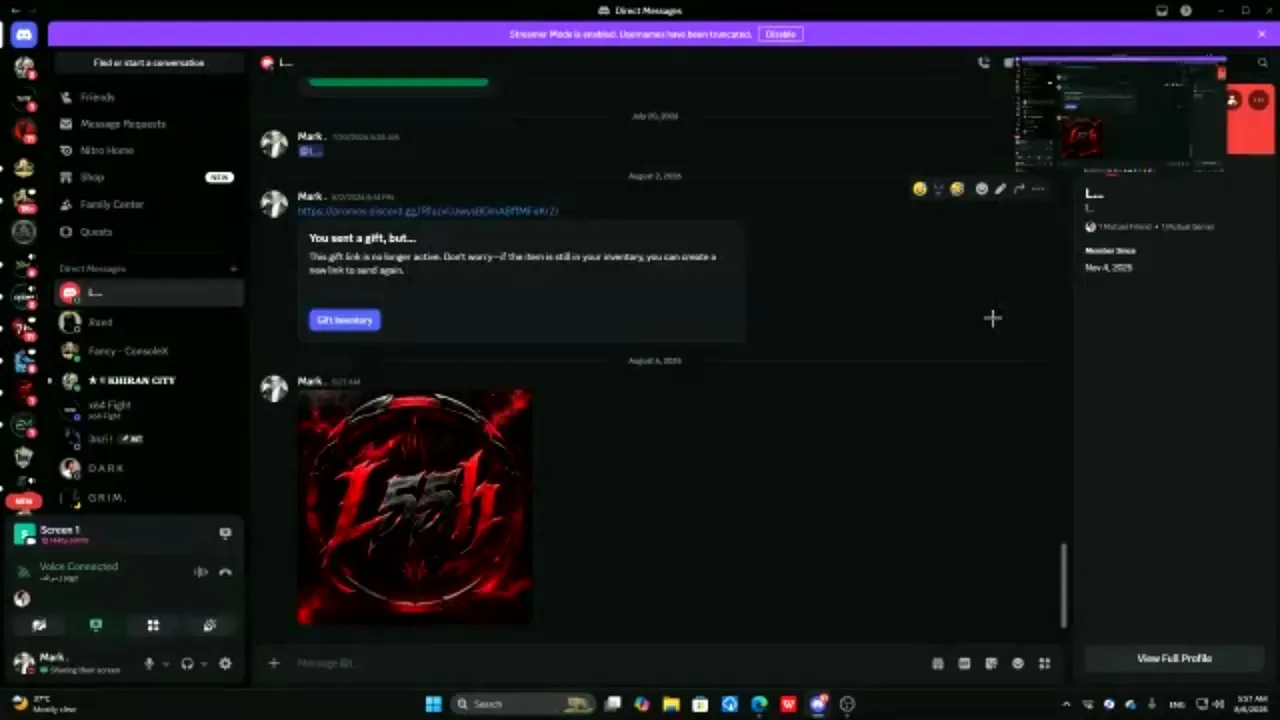Open Message Requests
The height and width of the screenshot is (720, 1280).
pyautogui.click(x=149, y=124)
